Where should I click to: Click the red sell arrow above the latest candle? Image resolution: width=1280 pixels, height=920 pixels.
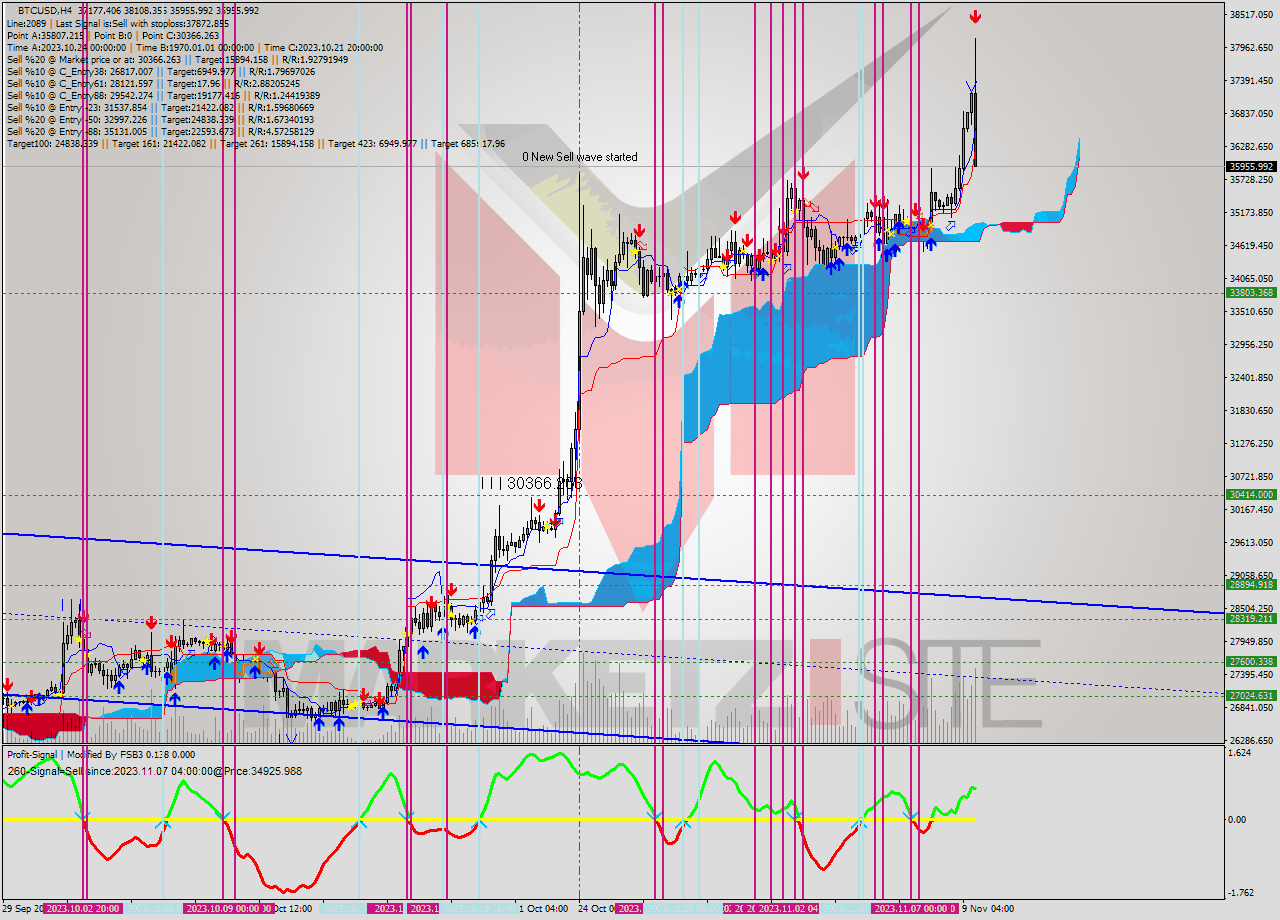click(975, 17)
